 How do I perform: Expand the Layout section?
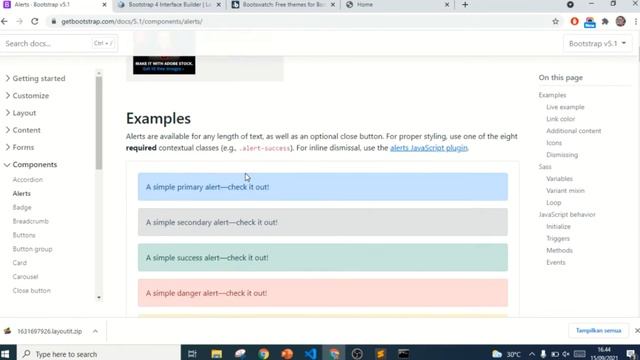click(20, 113)
